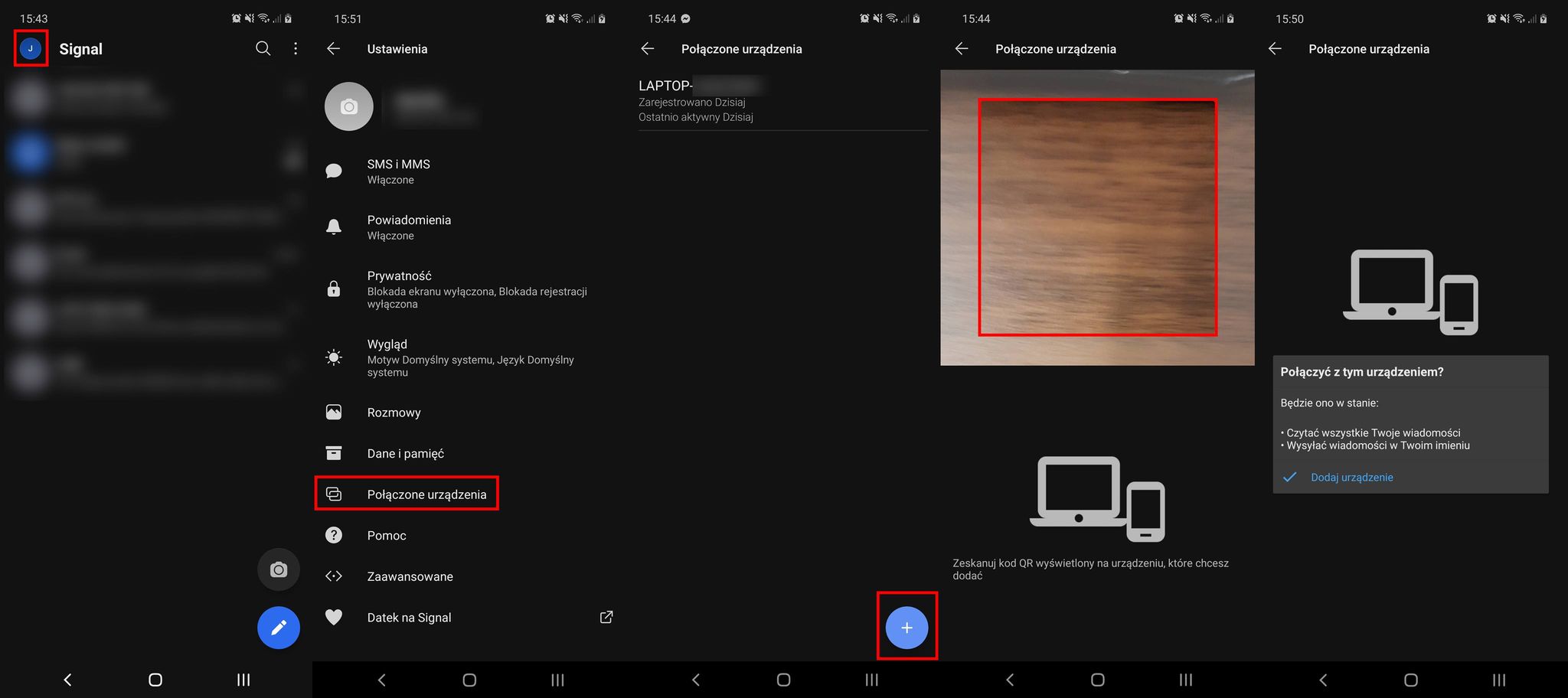
Task: Click the padlock icon for Prywatność
Action: coord(334,289)
